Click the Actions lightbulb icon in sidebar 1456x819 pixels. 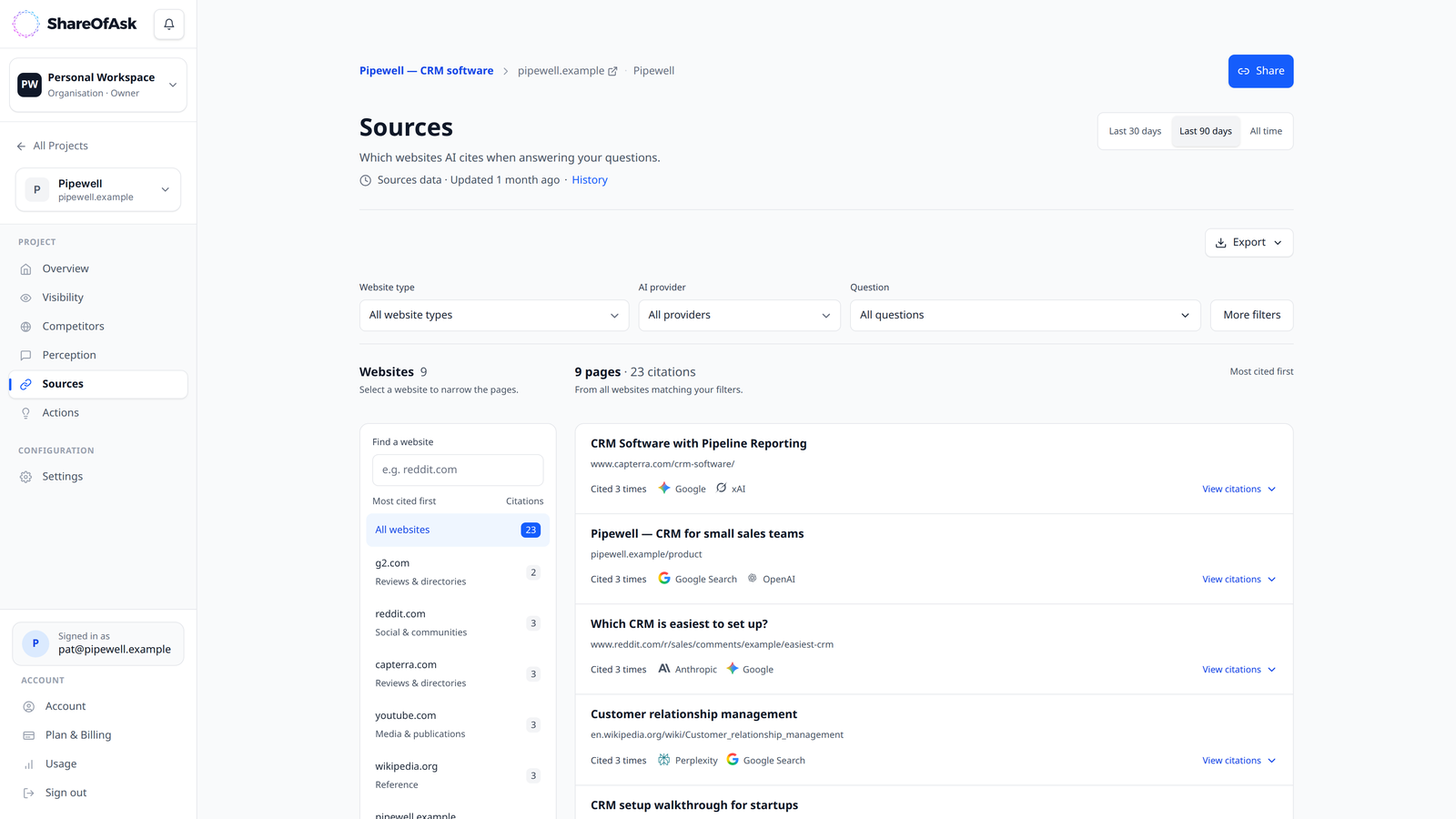pyautogui.click(x=25, y=413)
